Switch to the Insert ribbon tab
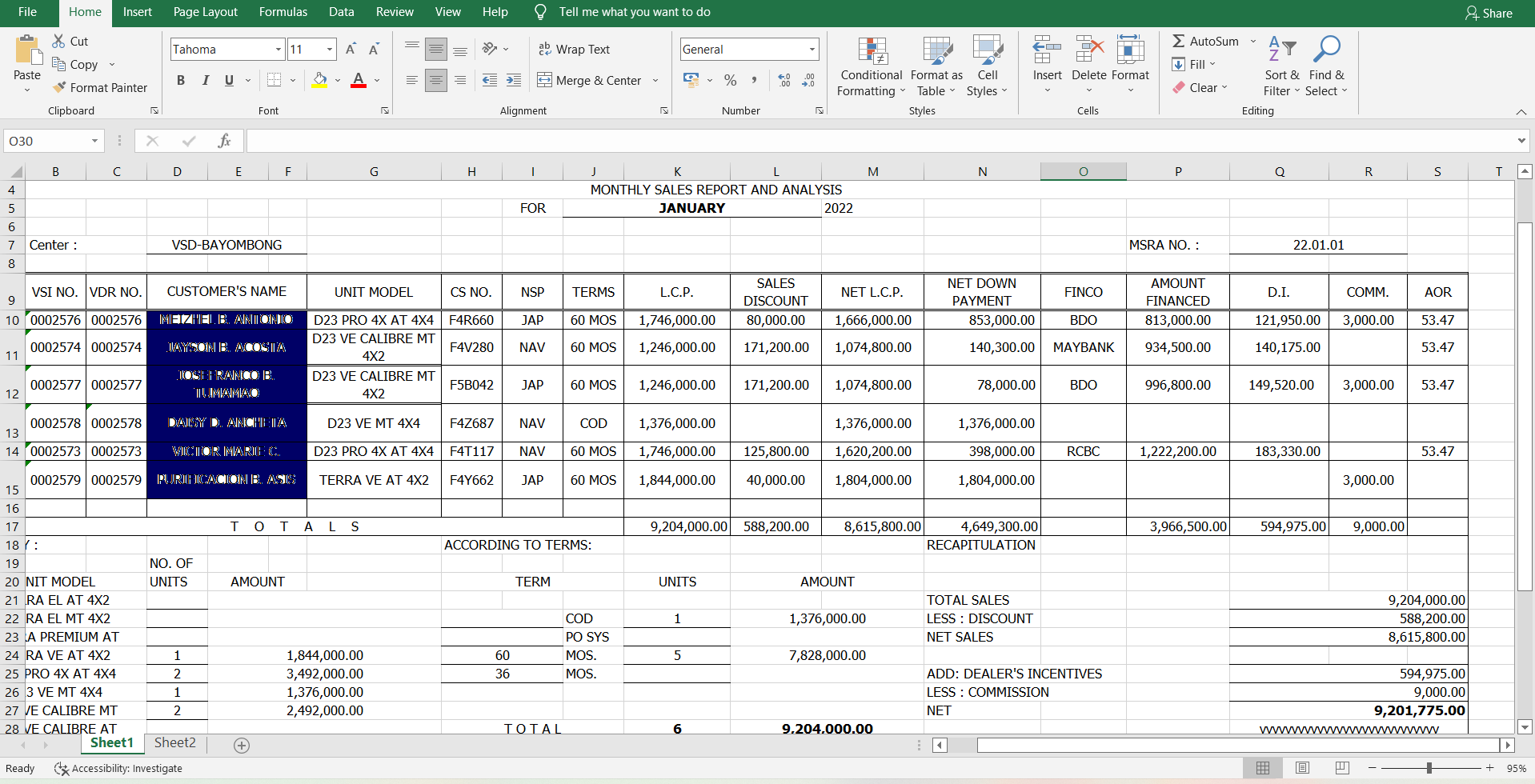 138,12
